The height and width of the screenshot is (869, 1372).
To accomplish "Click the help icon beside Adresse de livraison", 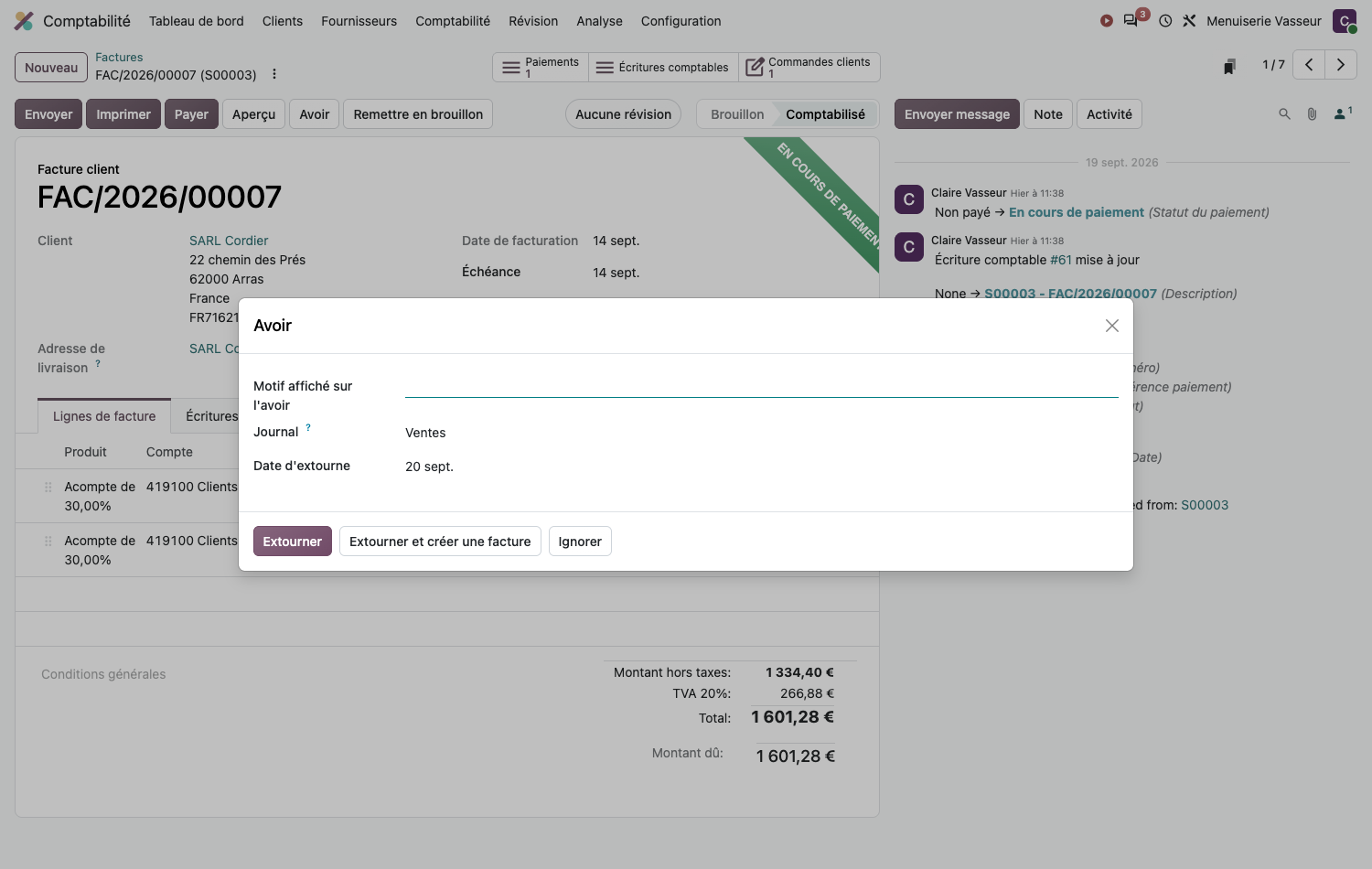I will 98,363.
